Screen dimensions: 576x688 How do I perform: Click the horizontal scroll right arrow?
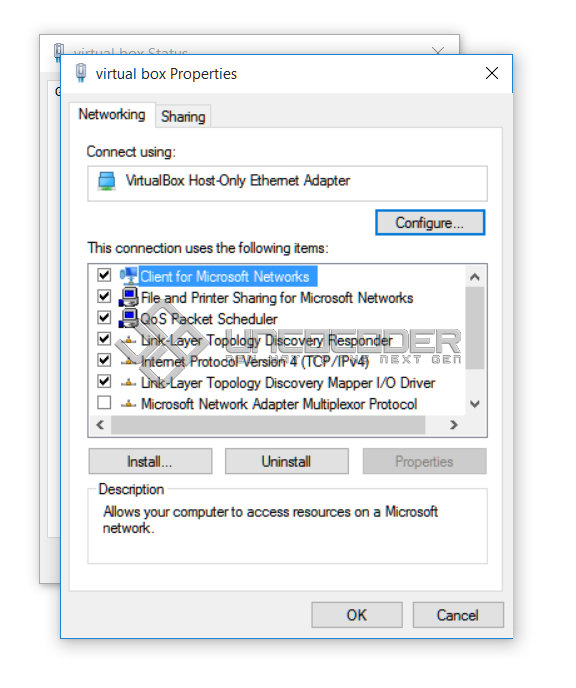pos(454,425)
